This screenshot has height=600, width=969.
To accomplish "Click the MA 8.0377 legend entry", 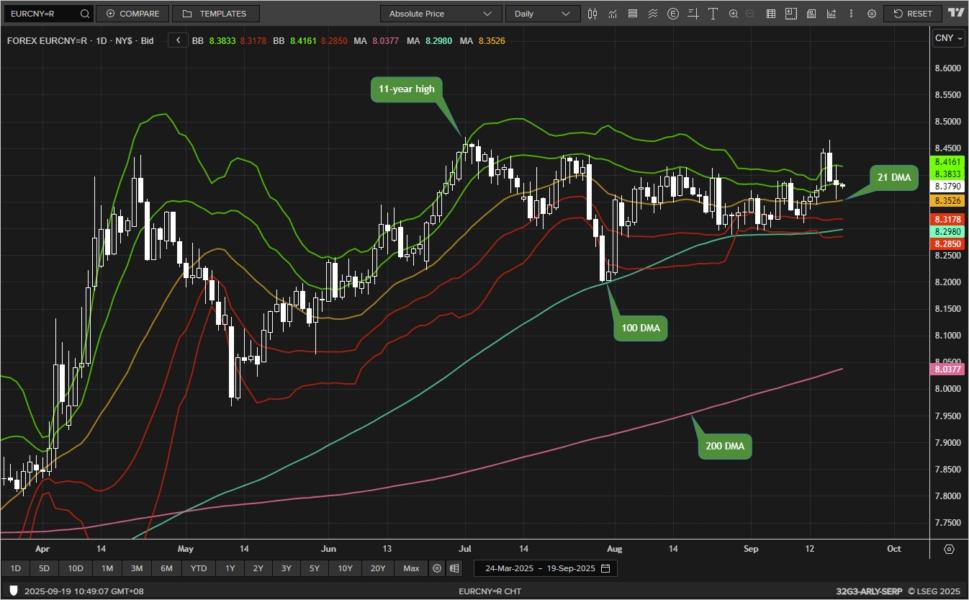I will pos(376,41).
